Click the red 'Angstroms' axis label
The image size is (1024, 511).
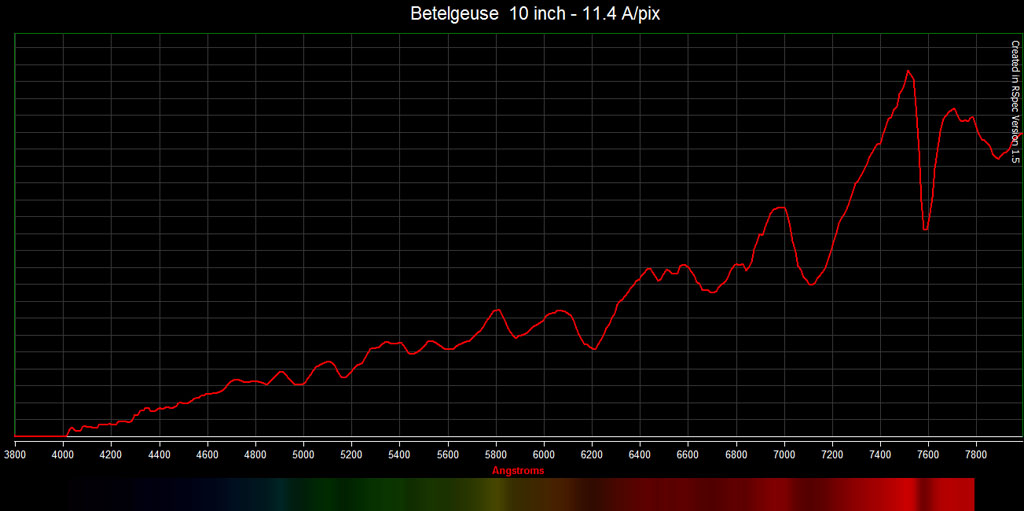[x=519, y=470]
